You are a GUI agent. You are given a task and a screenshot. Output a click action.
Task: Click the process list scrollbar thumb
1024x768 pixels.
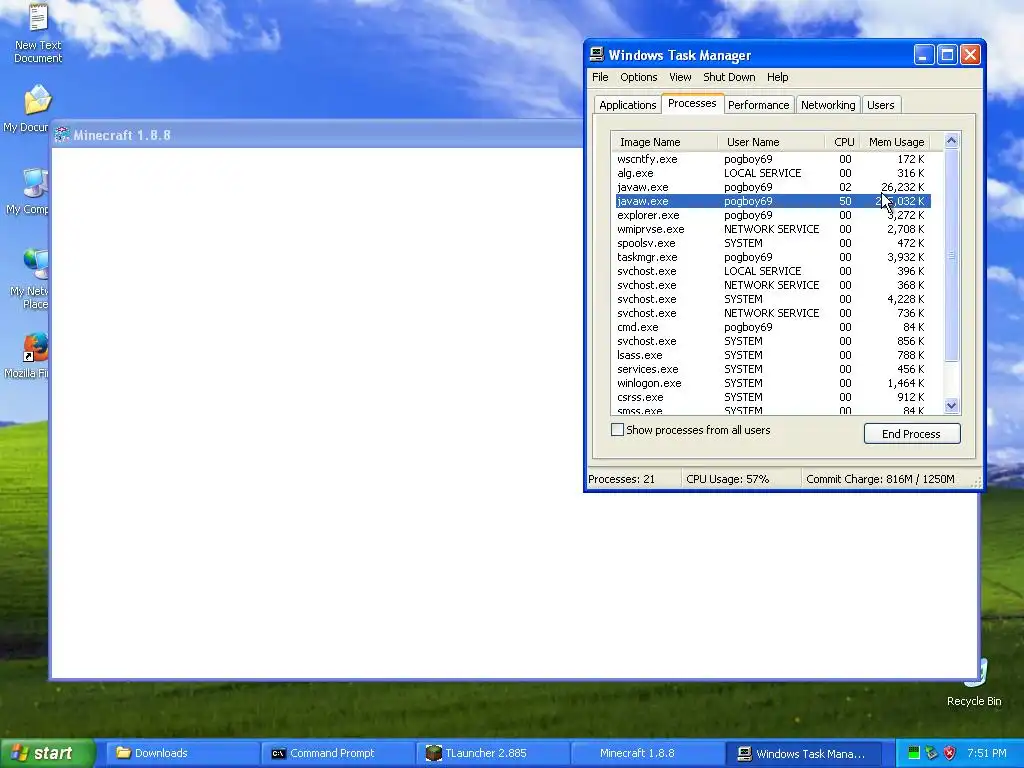click(952, 255)
